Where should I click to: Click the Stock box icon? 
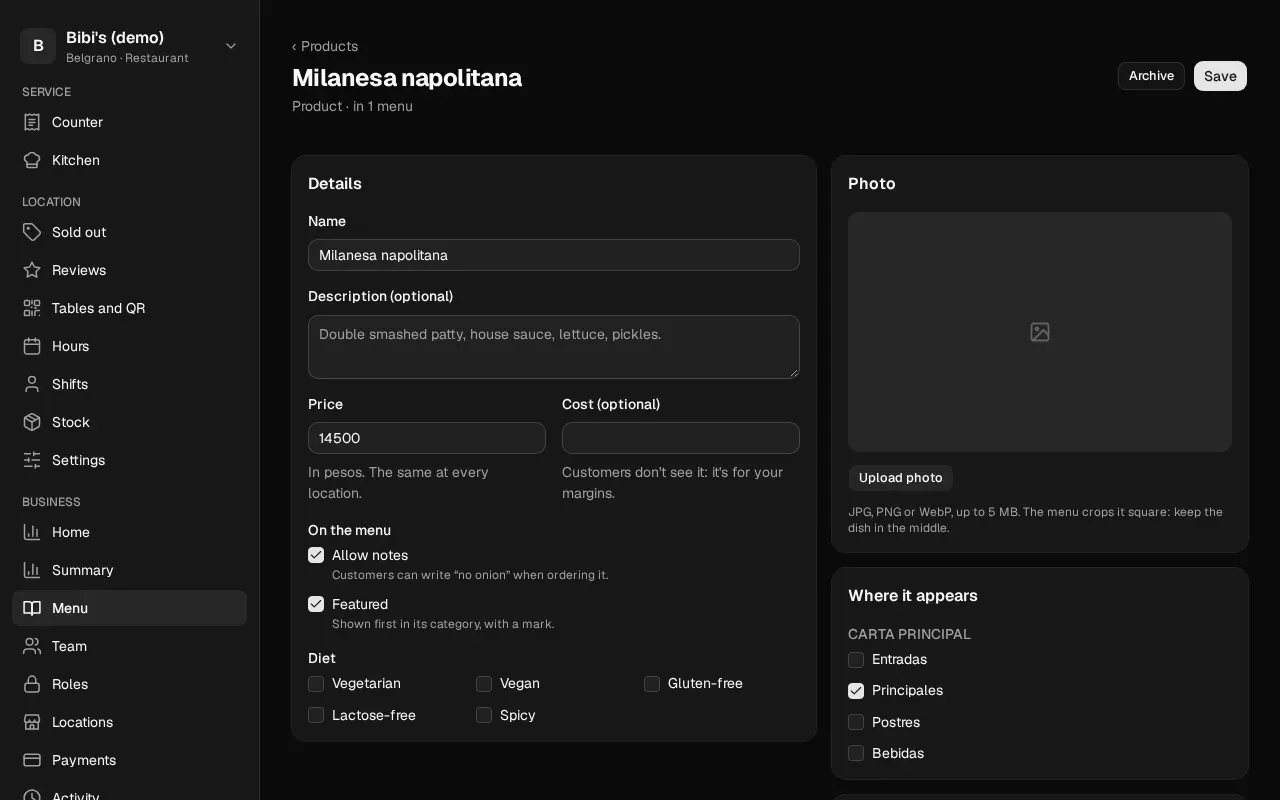(x=32, y=422)
